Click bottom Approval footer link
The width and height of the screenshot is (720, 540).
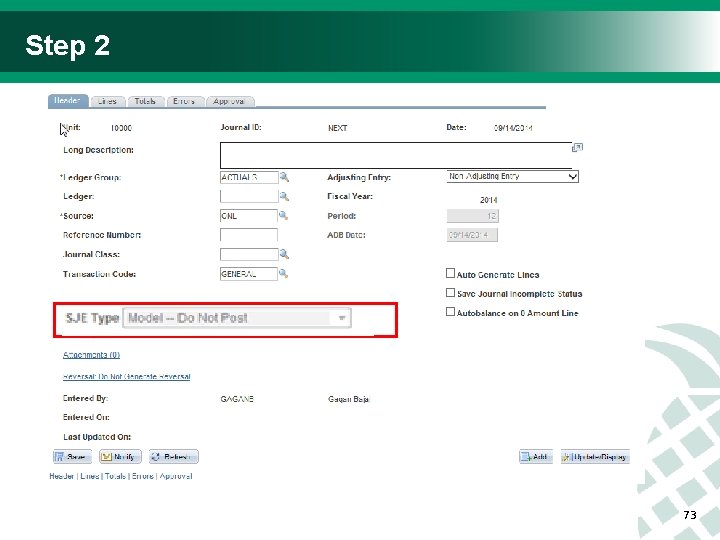point(176,476)
